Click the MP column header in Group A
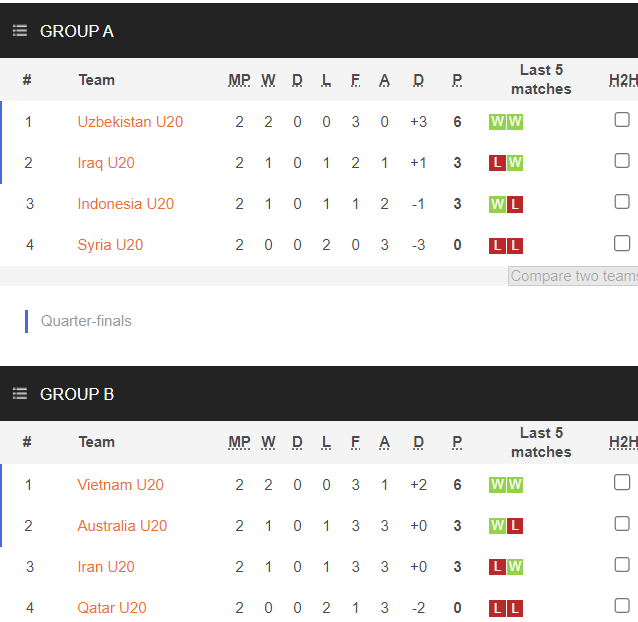 [x=239, y=80]
